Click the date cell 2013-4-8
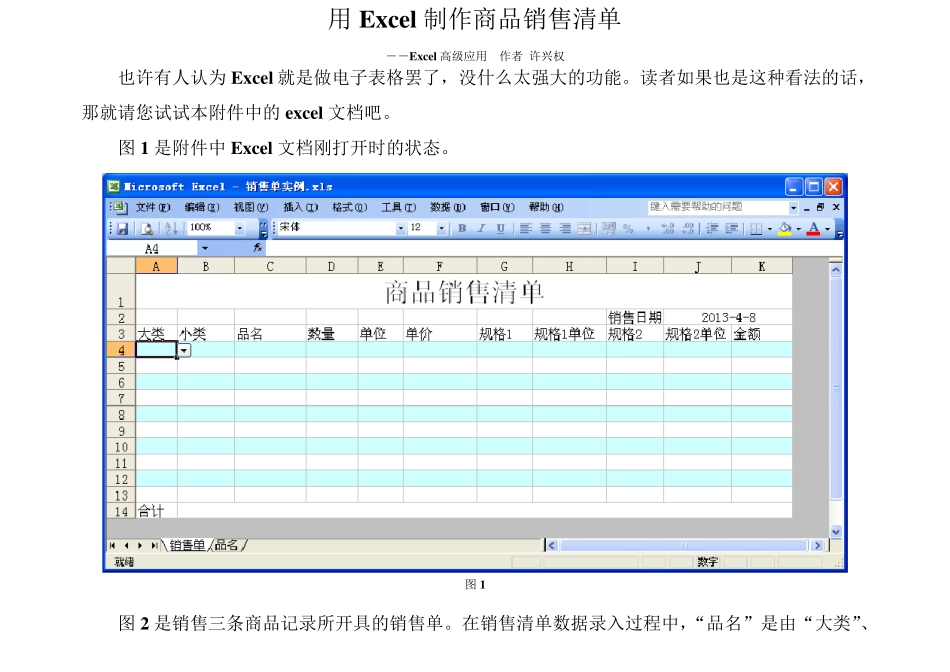This screenshot has height=672, width=950. pyautogui.click(x=728, y=318)
